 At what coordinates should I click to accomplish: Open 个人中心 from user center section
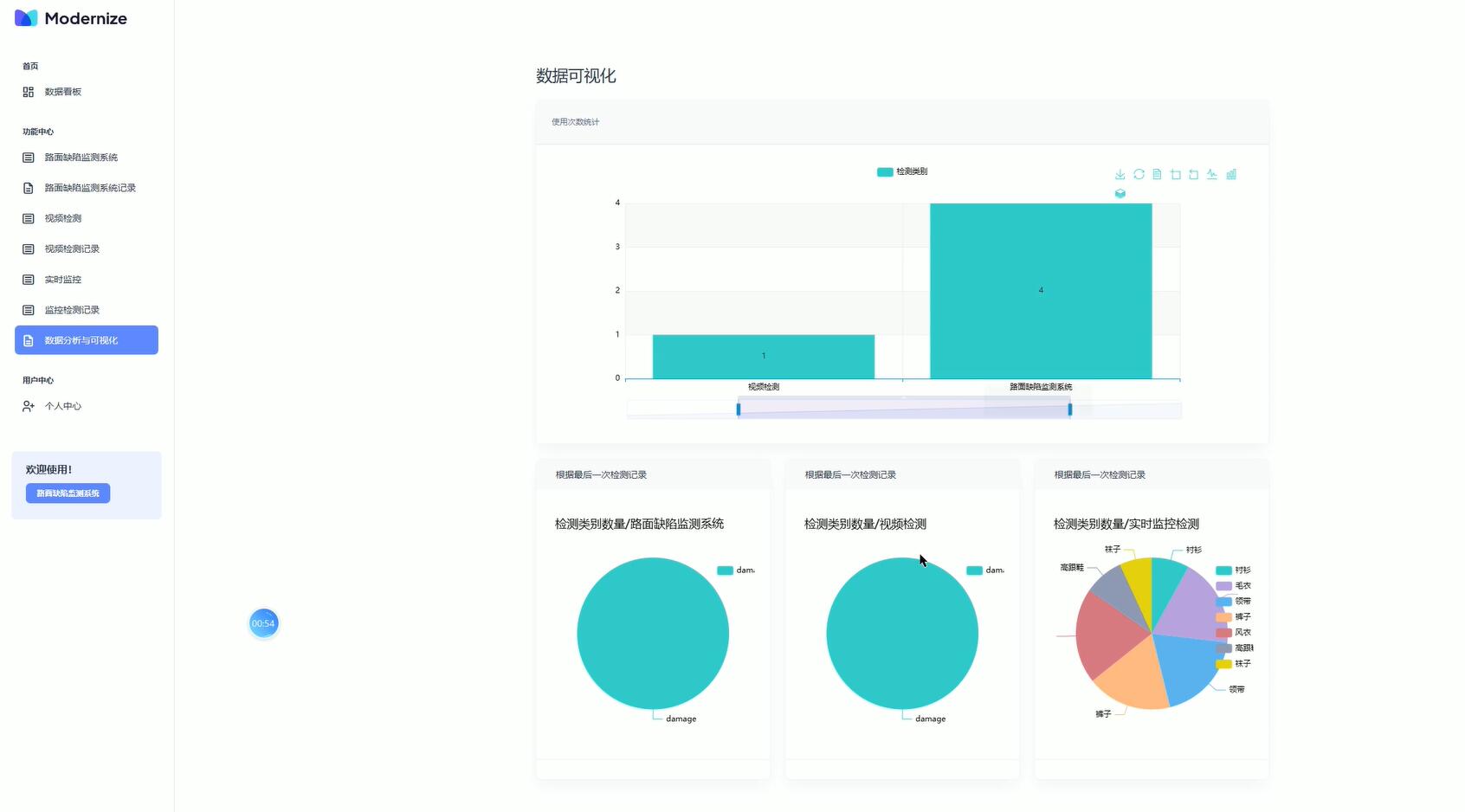pos(63,406)
